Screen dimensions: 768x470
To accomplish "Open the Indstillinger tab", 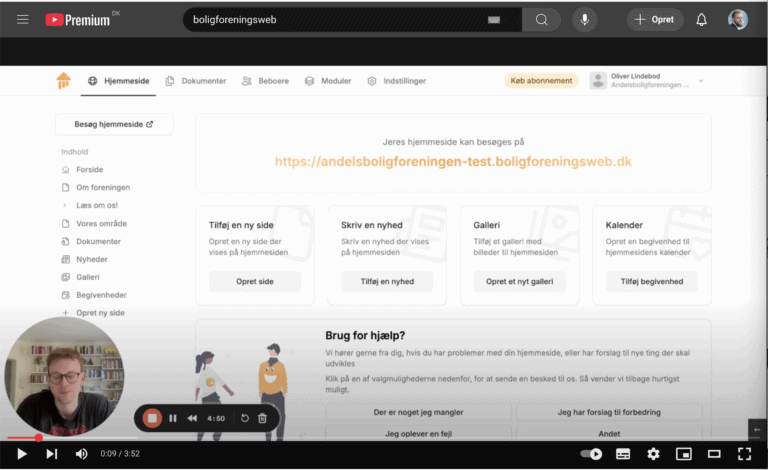I will point(397,81).
